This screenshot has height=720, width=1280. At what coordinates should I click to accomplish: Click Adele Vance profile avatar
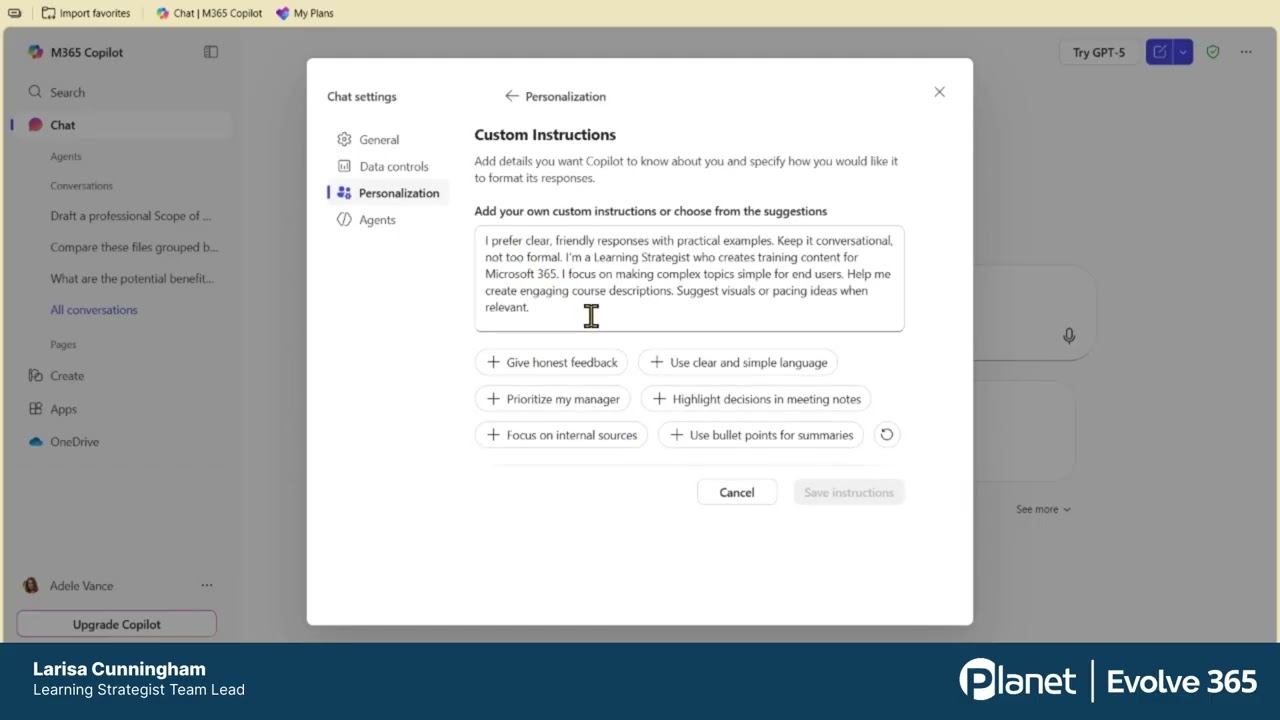[31, 586]
